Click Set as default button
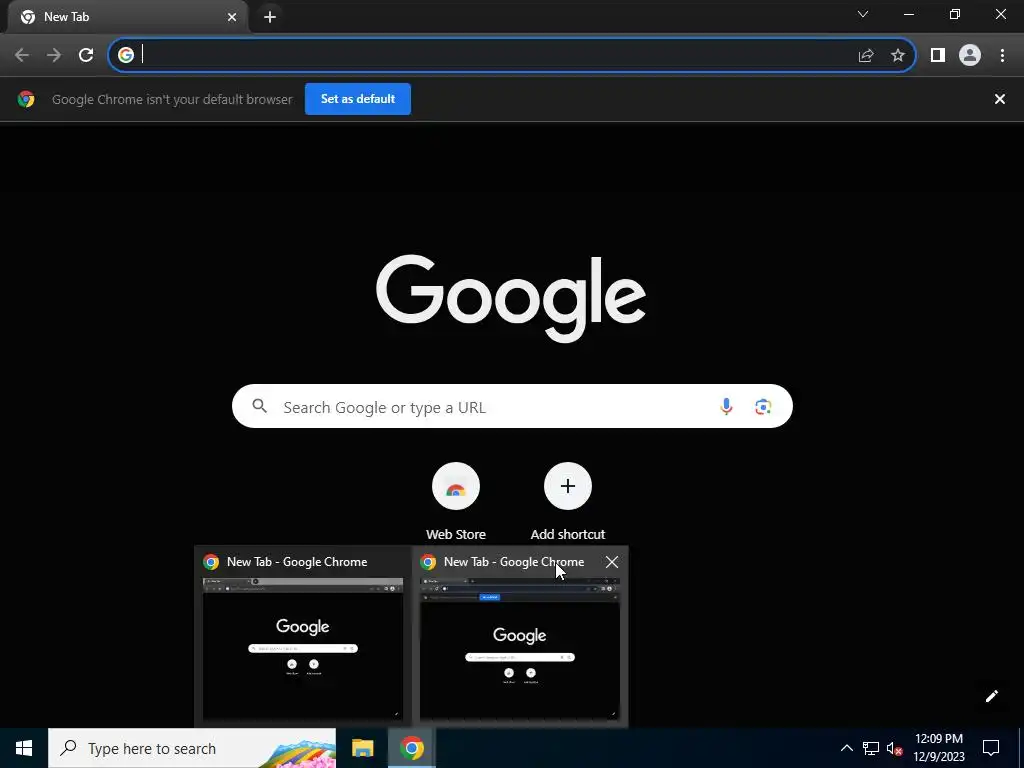 pyautogui.click(x=358, y=99)
